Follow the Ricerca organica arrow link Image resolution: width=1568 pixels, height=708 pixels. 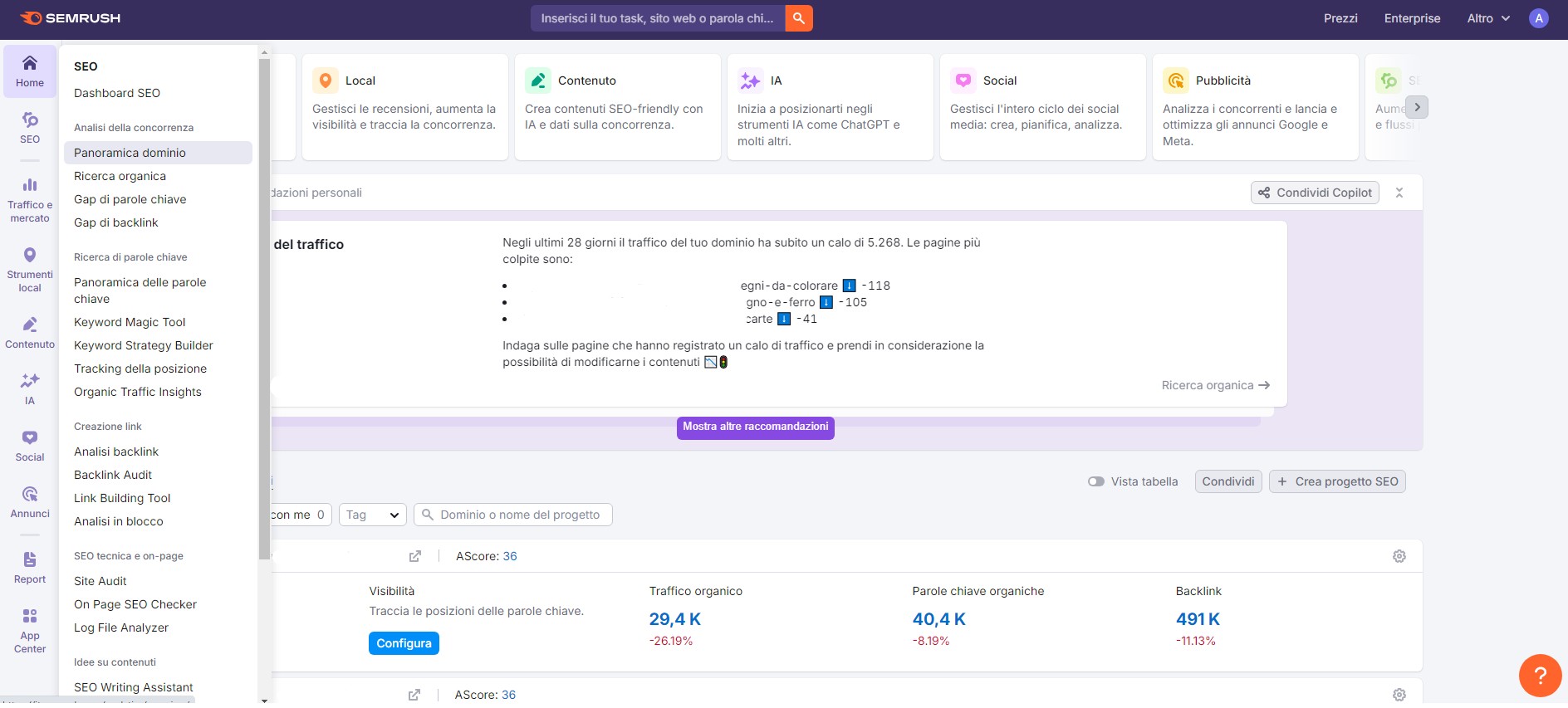click(1216, 385)
